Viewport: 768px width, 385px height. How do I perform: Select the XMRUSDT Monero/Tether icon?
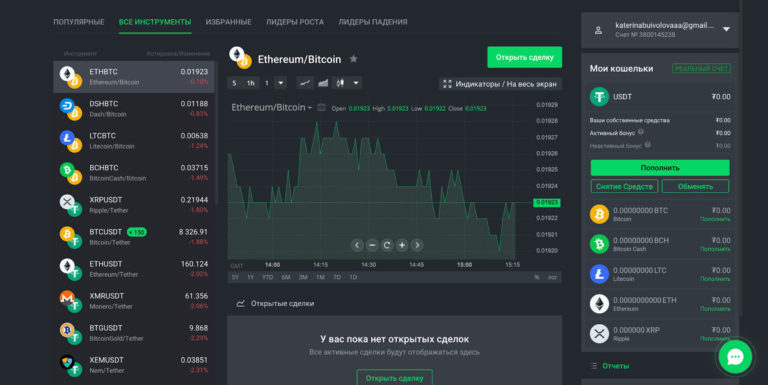click(x=71, y=301)
